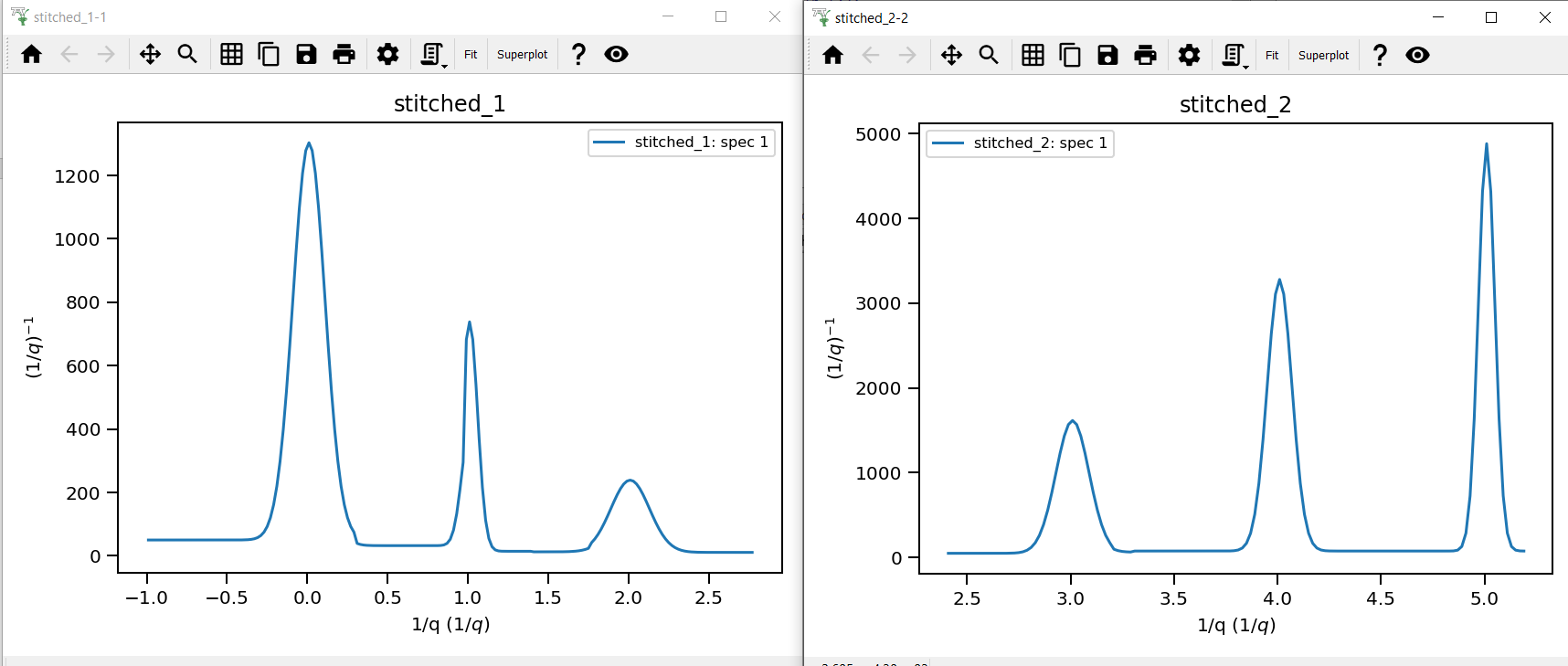Click the Fit button in stitched_1 toolbar
Screen dimensions: 1568x666
coord(471,55)
